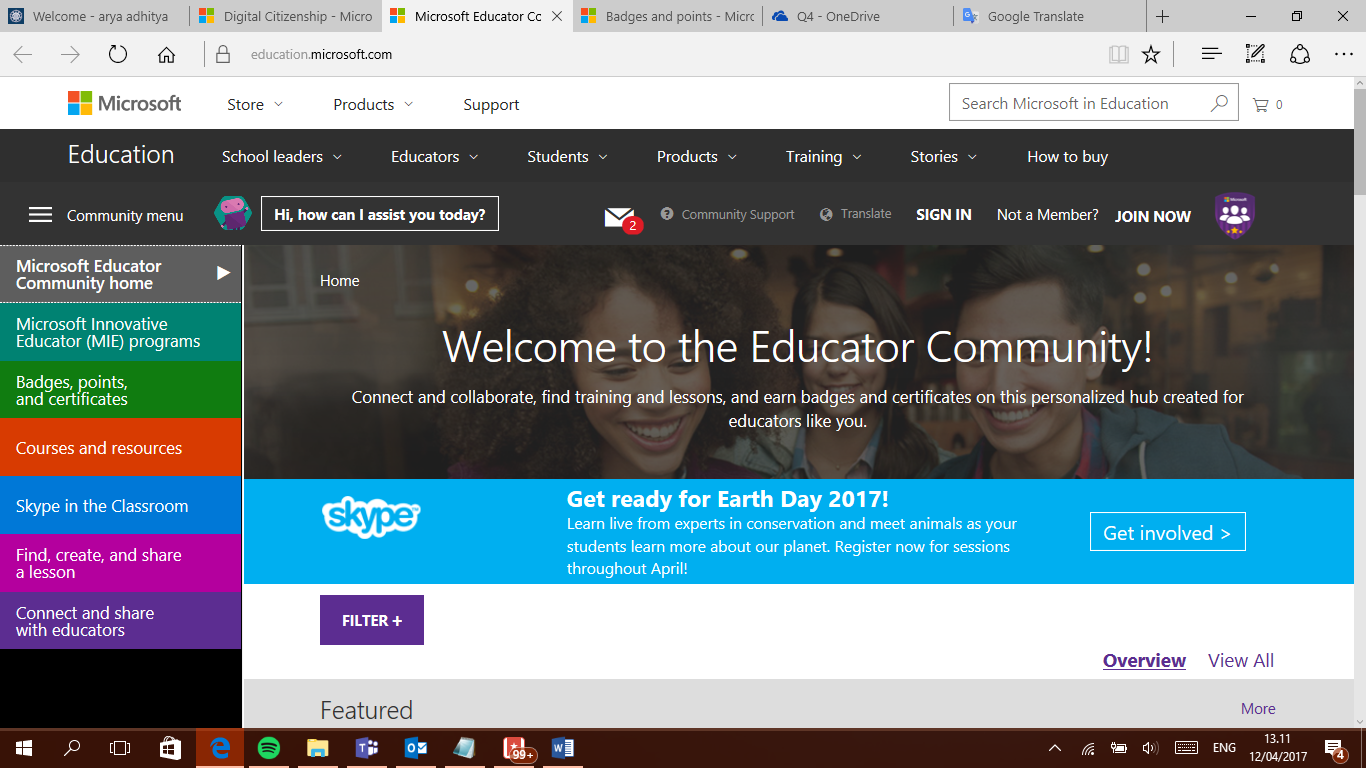Add page to favorites with star icon
The height and width of the screenshot is (768, 1366).
coord(1151,55)
